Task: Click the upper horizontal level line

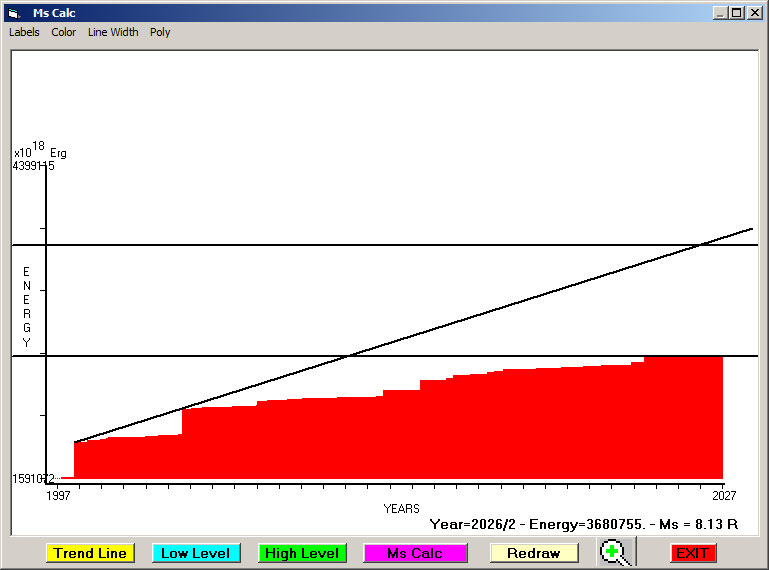Action: click(300, 245)
